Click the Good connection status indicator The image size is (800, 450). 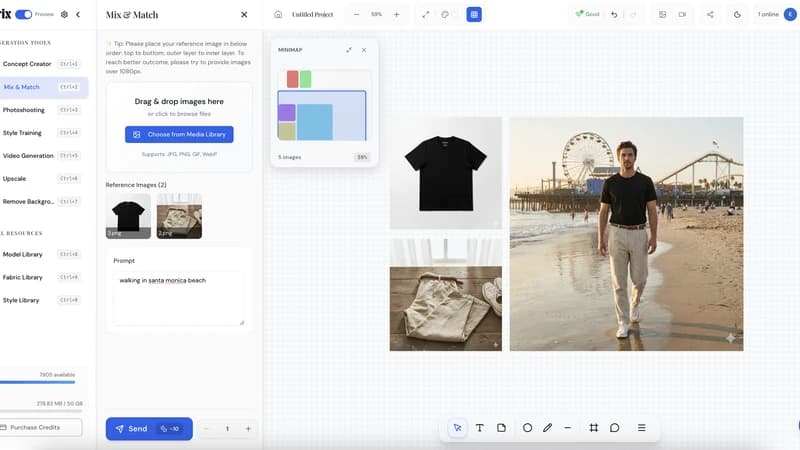(x=588, y=14)
